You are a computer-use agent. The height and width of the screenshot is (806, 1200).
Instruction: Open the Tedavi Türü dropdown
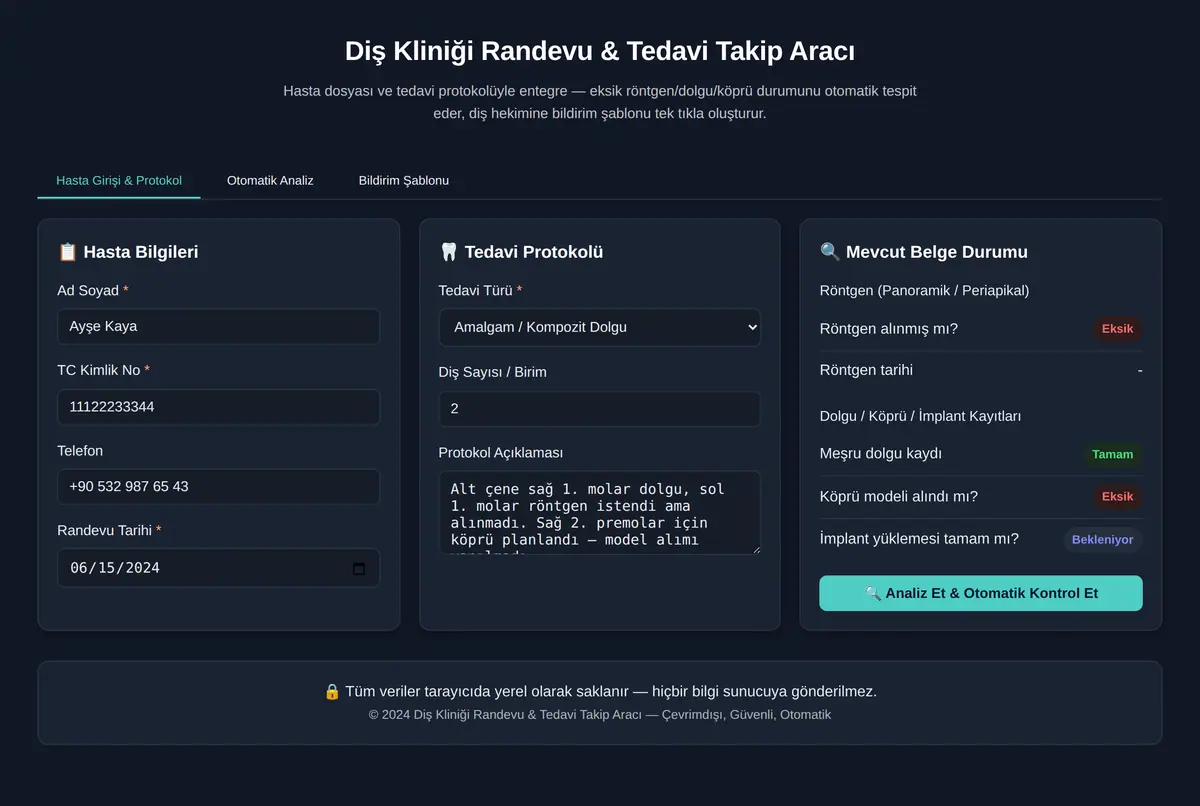point(600,327)
